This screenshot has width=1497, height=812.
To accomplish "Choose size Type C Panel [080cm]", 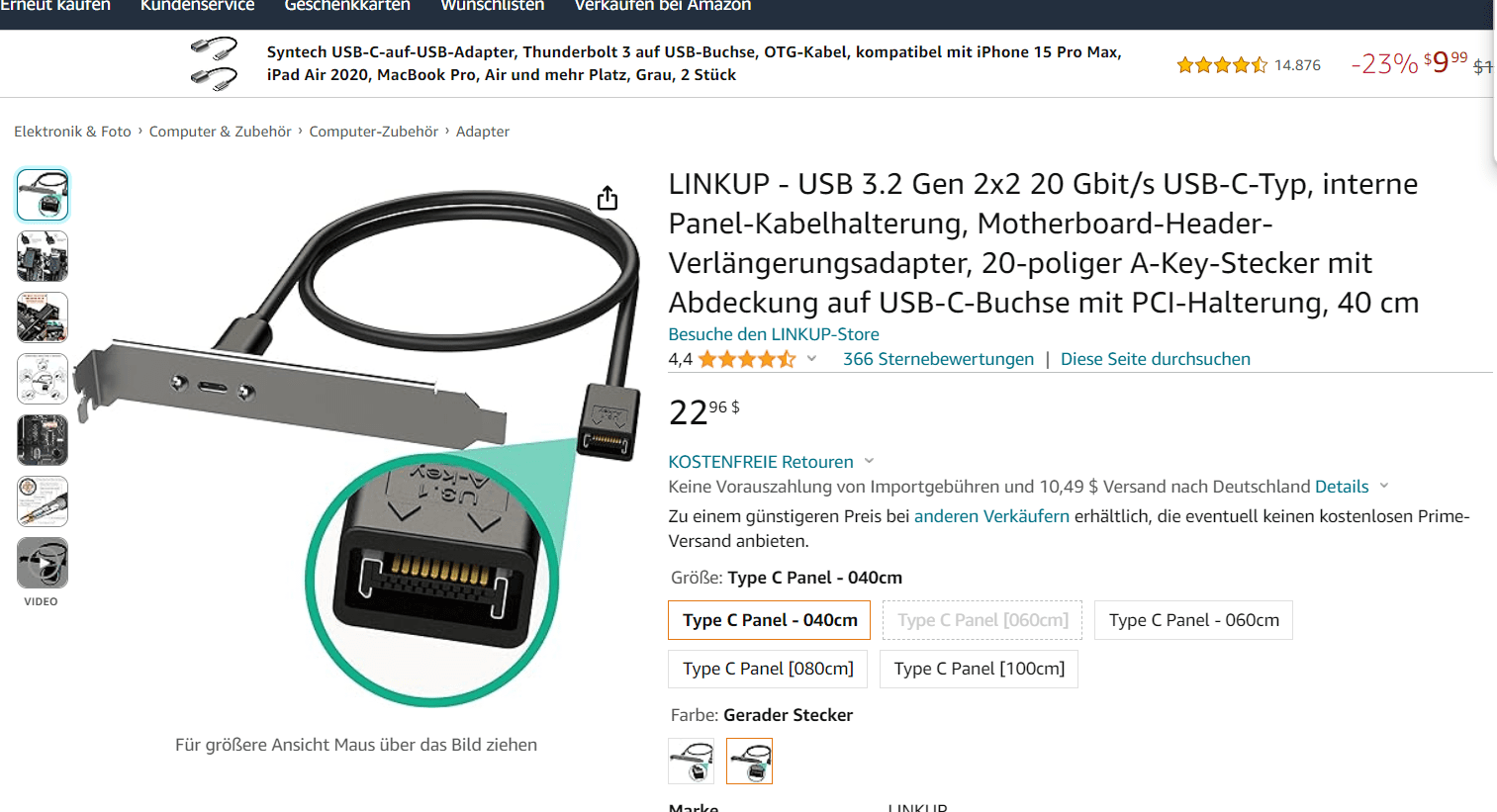I will coord(768,669).
